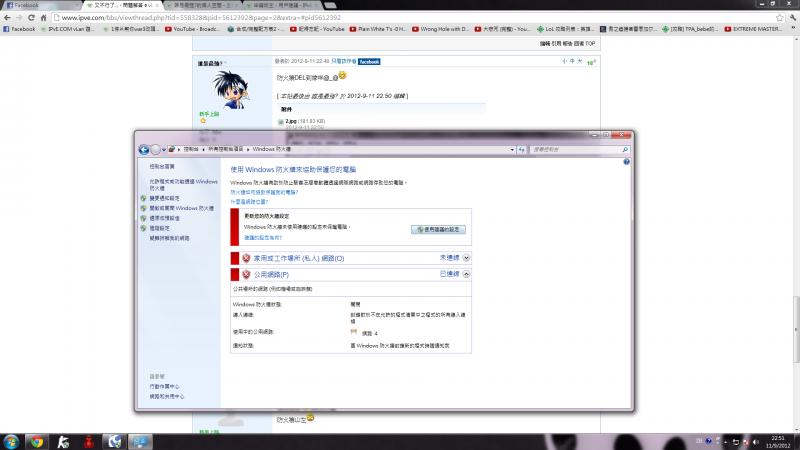Viewport: 800px width, 450px height.
Task: Open the Windows Start orb
Action: coord(11,441)
